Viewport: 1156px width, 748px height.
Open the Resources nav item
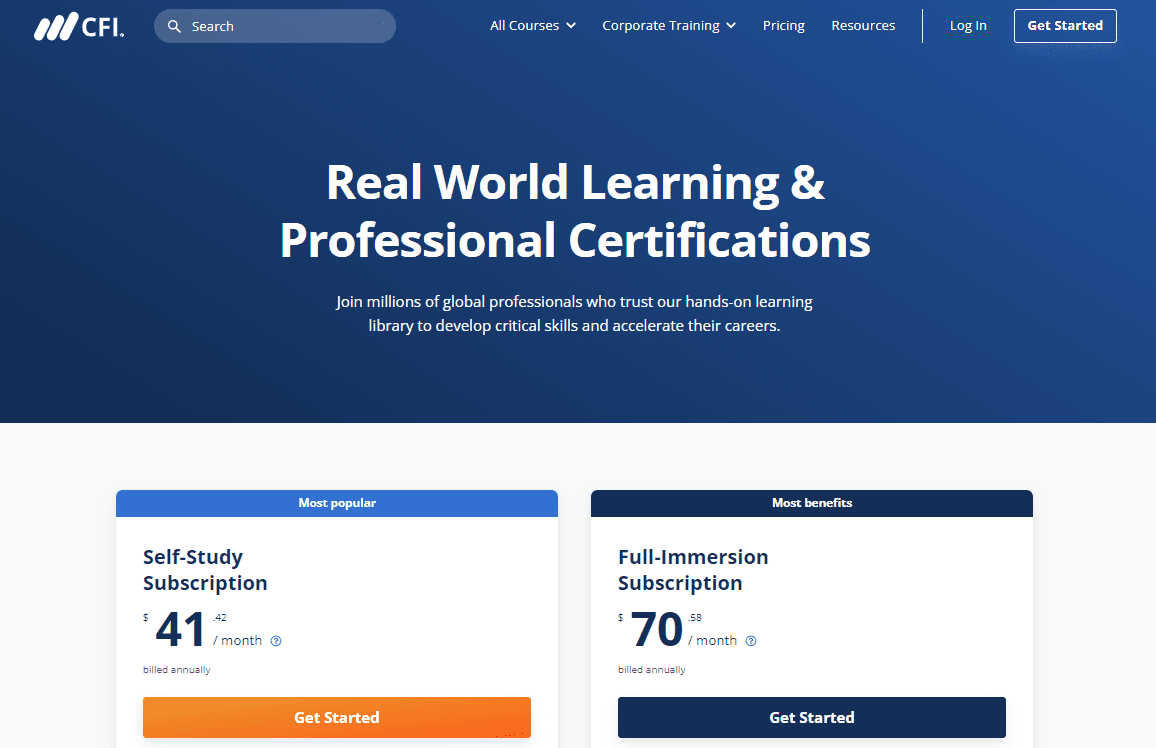863,26
